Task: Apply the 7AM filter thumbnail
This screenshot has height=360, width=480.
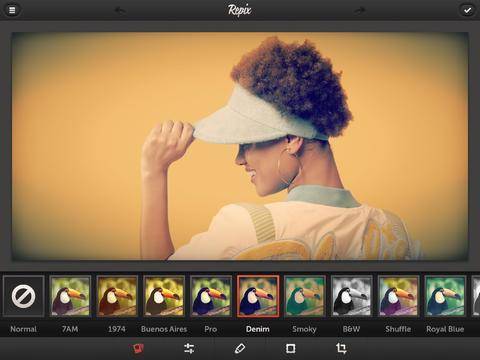Action: pos(70,296)
